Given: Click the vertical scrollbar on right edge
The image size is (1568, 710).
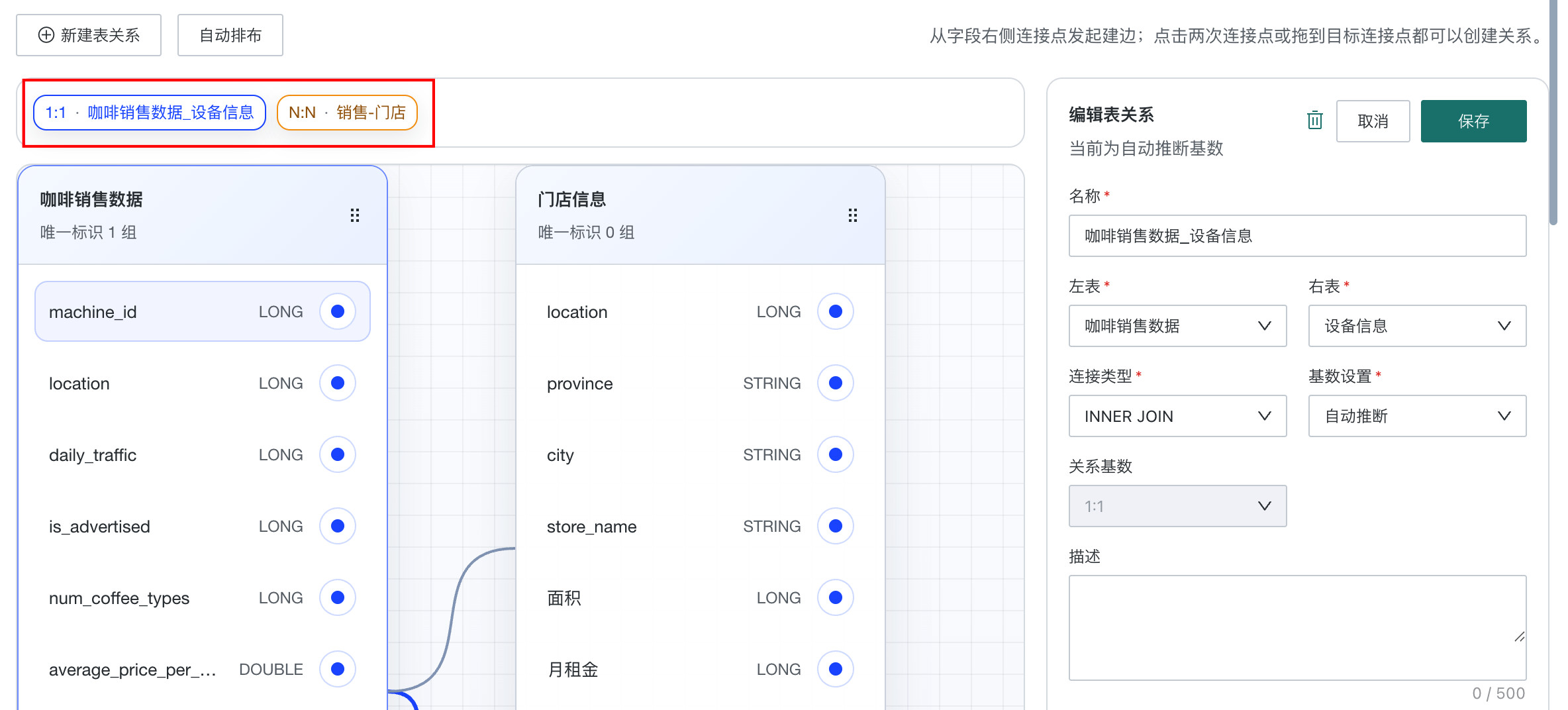Looking at the screenshot, I should tap(1553, 113).
